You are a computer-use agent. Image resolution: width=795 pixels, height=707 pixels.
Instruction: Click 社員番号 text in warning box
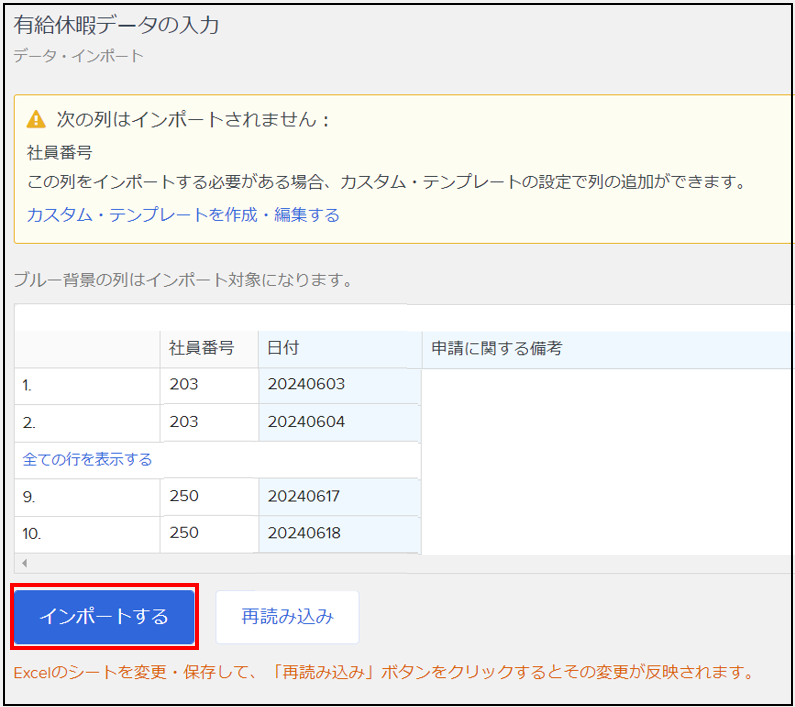coord(59,152)
